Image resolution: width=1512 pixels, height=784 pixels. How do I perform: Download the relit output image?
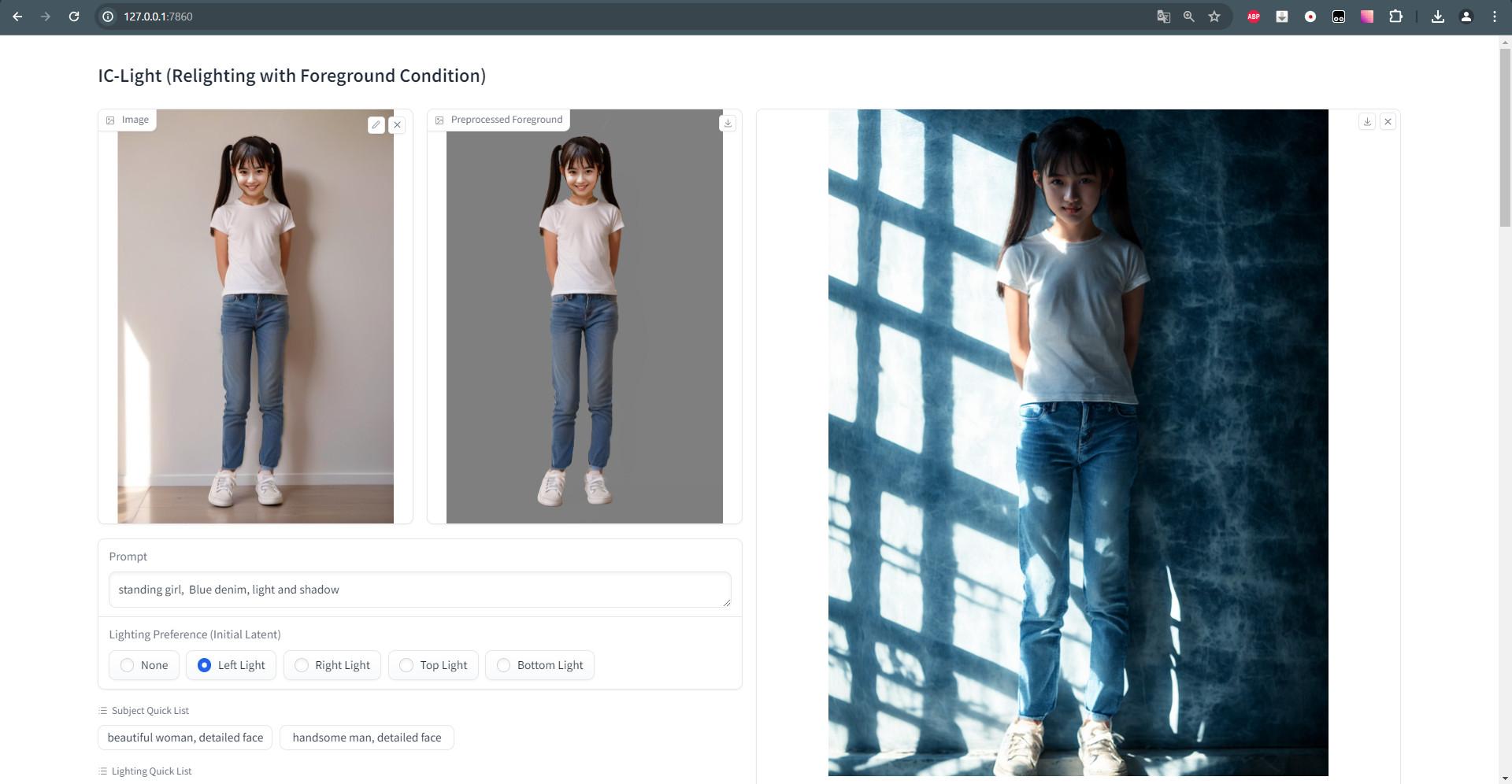1367,121
